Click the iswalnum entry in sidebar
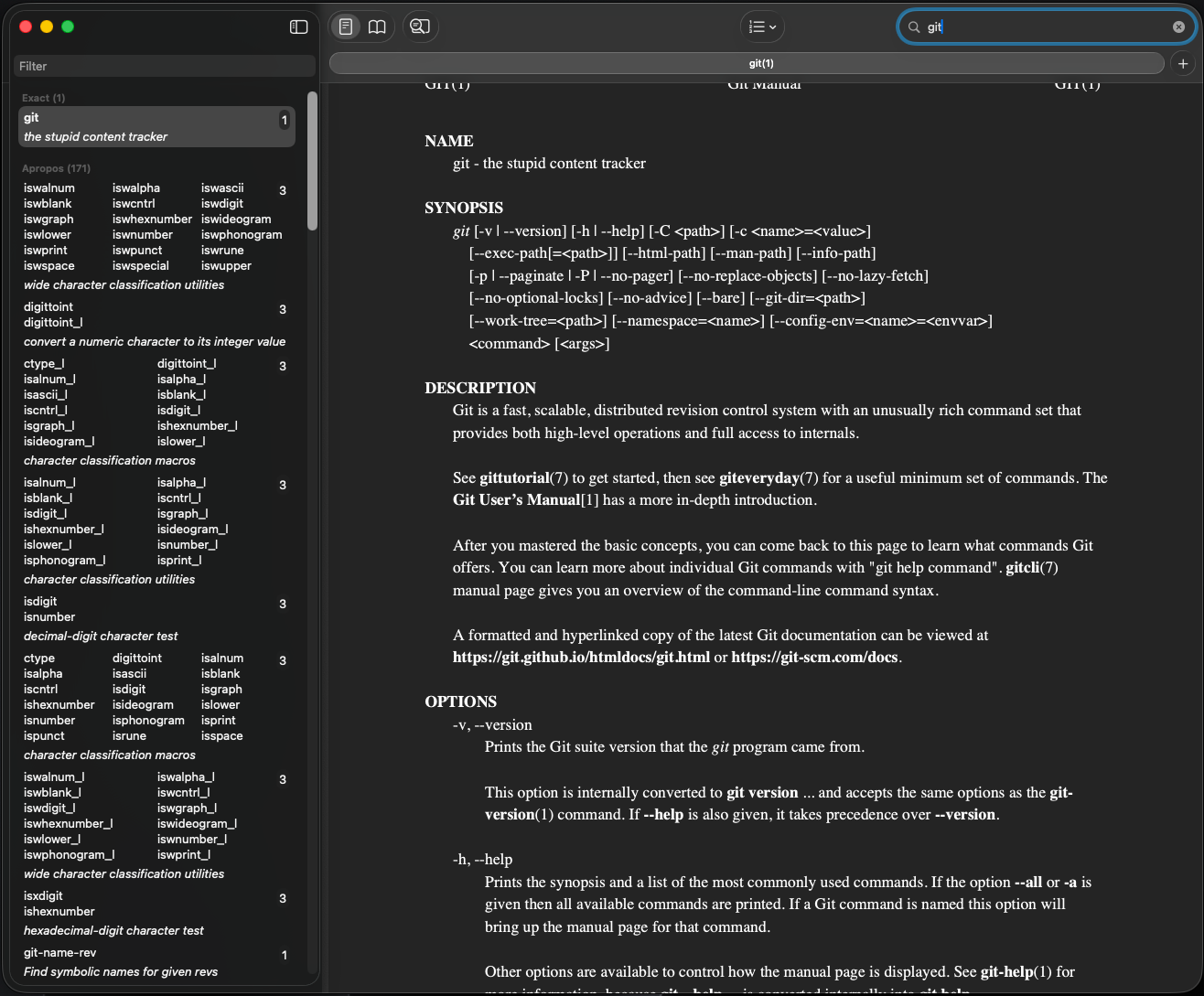Image resolution: width=1204 pixels, height=996 pixels. tap(49, 188)
